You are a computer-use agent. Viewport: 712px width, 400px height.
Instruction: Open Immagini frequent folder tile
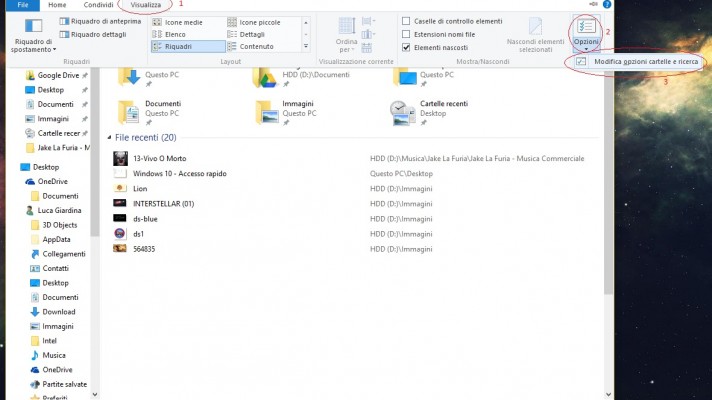(286, 111)
